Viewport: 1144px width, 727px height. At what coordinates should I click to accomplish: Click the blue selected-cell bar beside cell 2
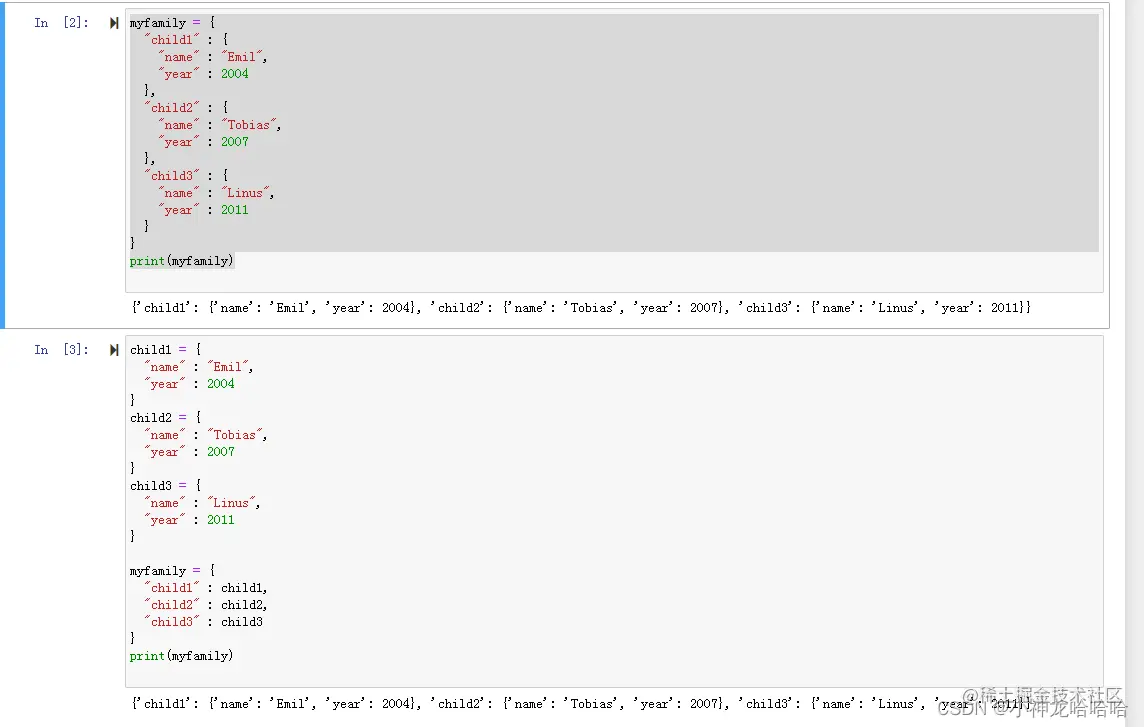point(2,165)
